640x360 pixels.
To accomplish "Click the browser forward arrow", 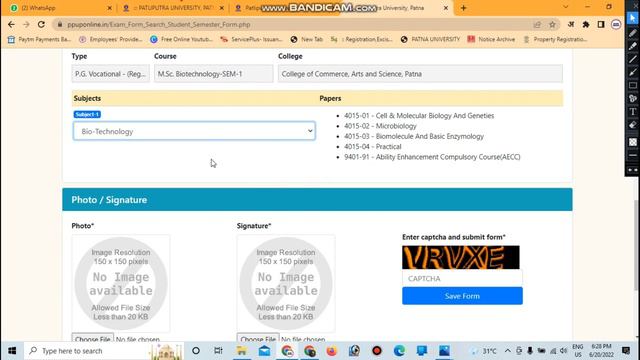I will tap(26, 24).
